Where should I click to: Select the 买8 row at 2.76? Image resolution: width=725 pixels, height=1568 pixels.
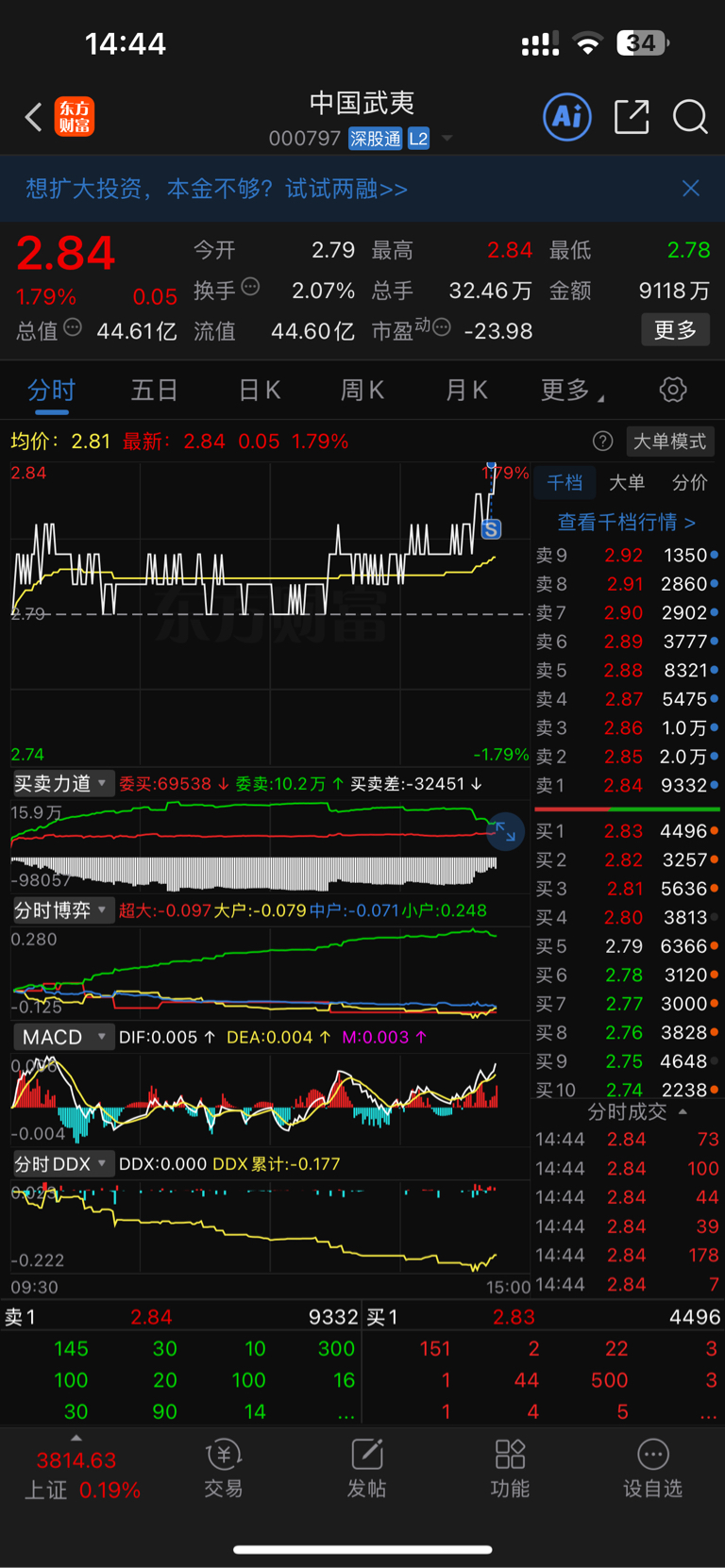627,1033
